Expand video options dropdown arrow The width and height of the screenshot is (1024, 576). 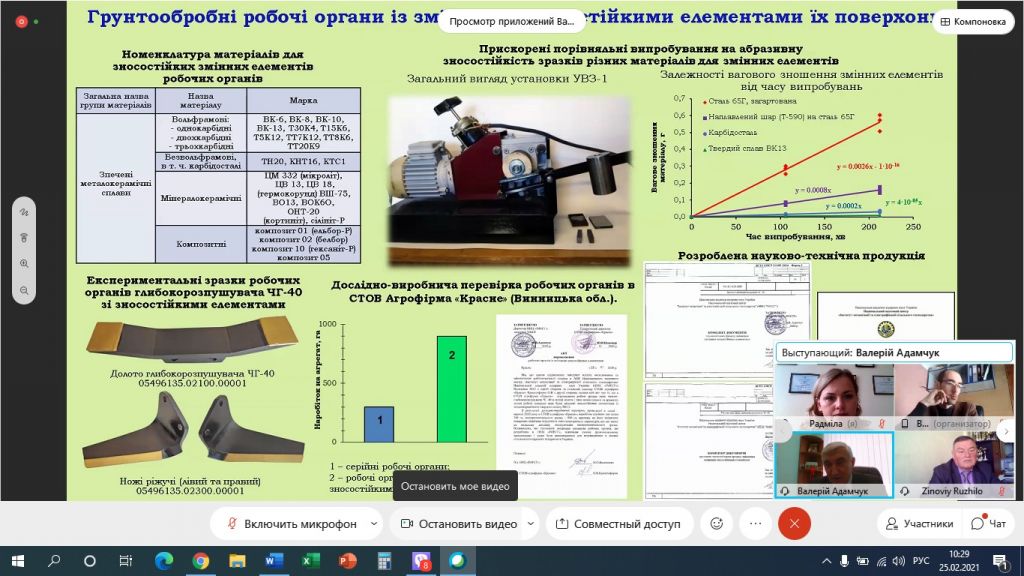(x=531, y=524)
